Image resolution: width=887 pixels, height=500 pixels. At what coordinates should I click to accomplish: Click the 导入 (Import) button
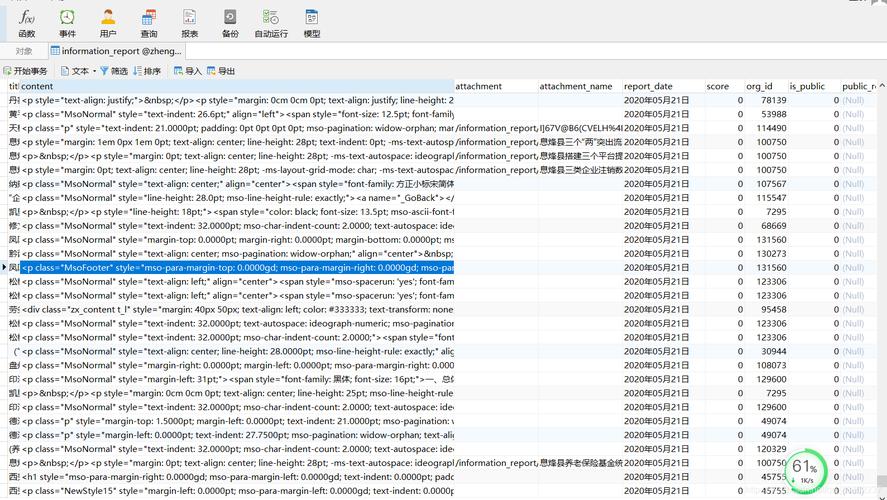(188, 71)
